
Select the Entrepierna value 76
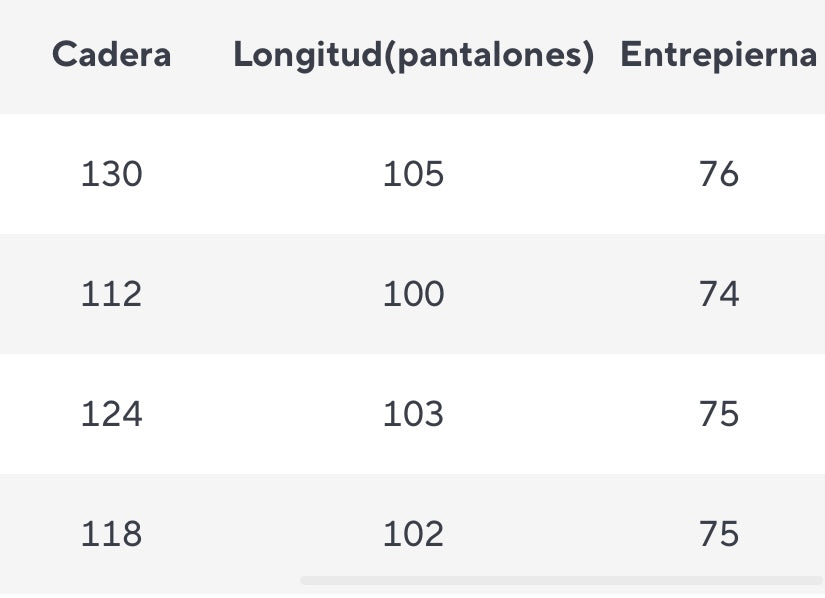[719, 174]
